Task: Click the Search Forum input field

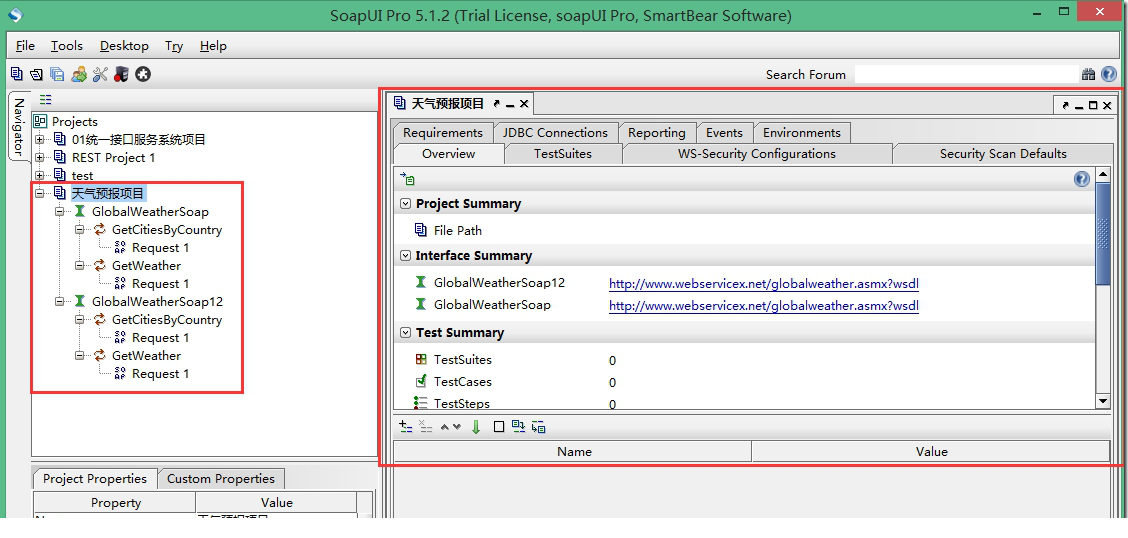Action: [966, 74]
